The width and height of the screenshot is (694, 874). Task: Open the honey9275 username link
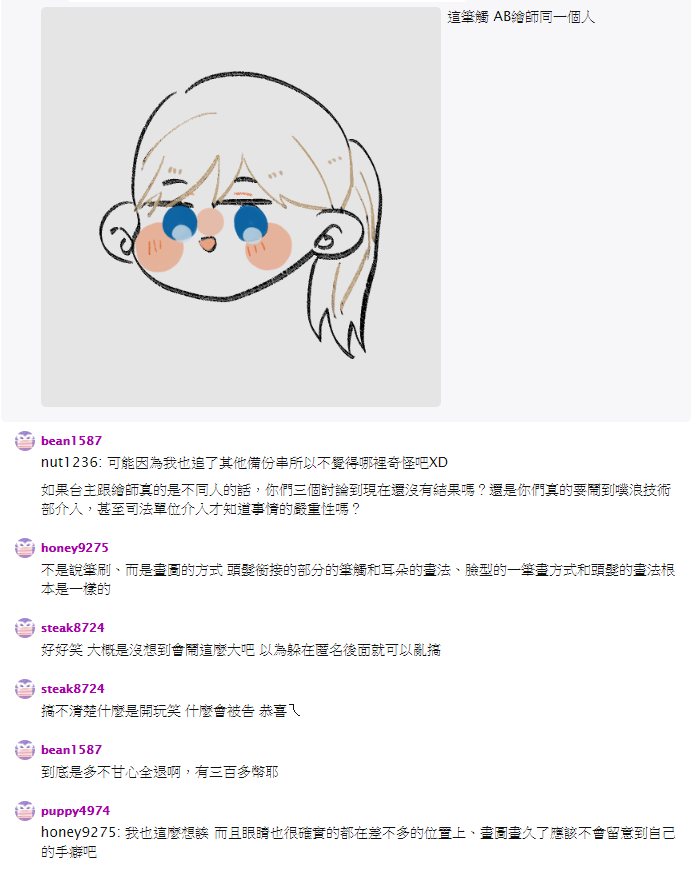pos(75,548)
